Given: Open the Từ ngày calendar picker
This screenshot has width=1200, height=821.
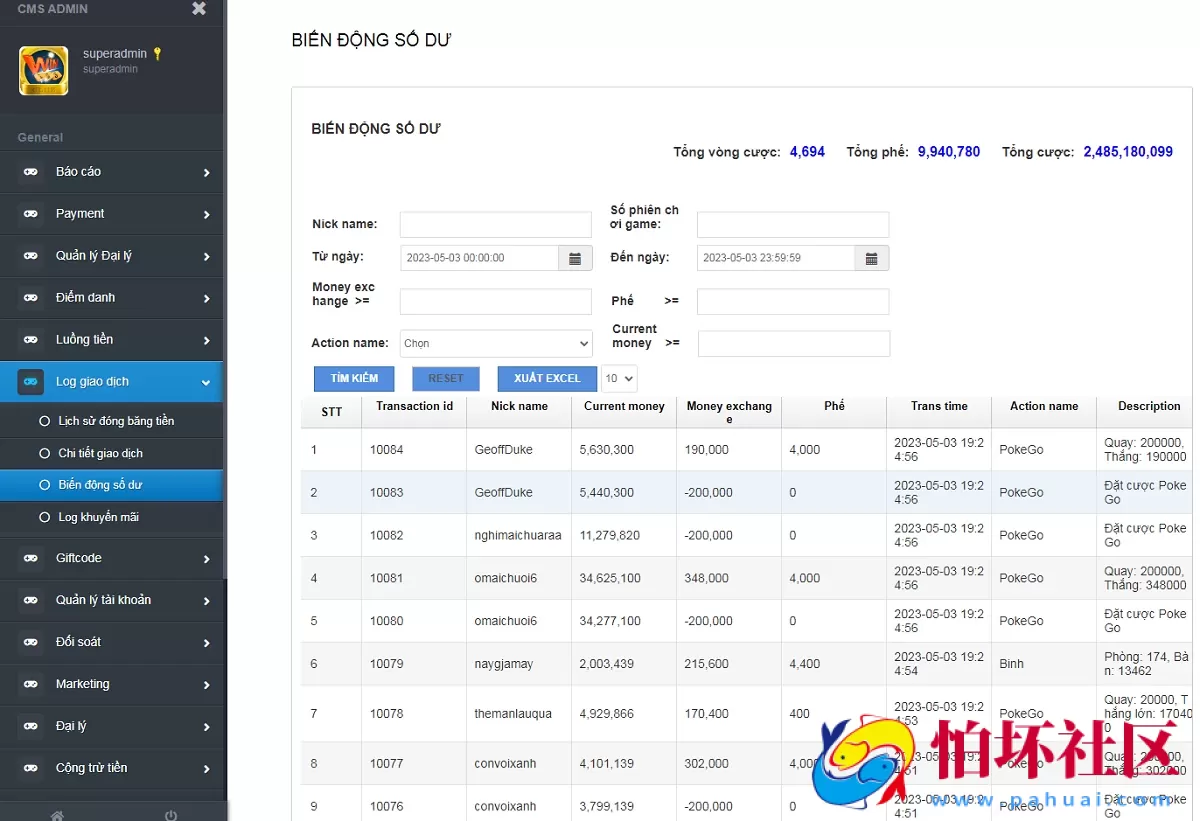Looking at the screenshot, I should (x=574, y=257).
